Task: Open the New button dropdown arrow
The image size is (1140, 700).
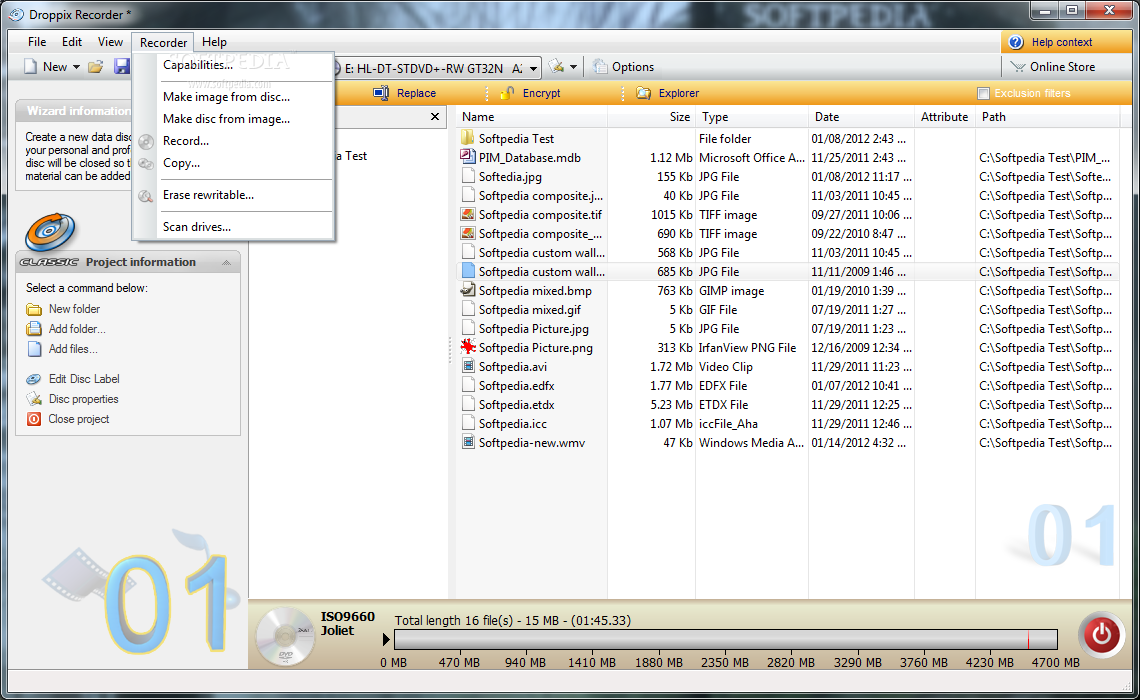Action: pos(76,67)
